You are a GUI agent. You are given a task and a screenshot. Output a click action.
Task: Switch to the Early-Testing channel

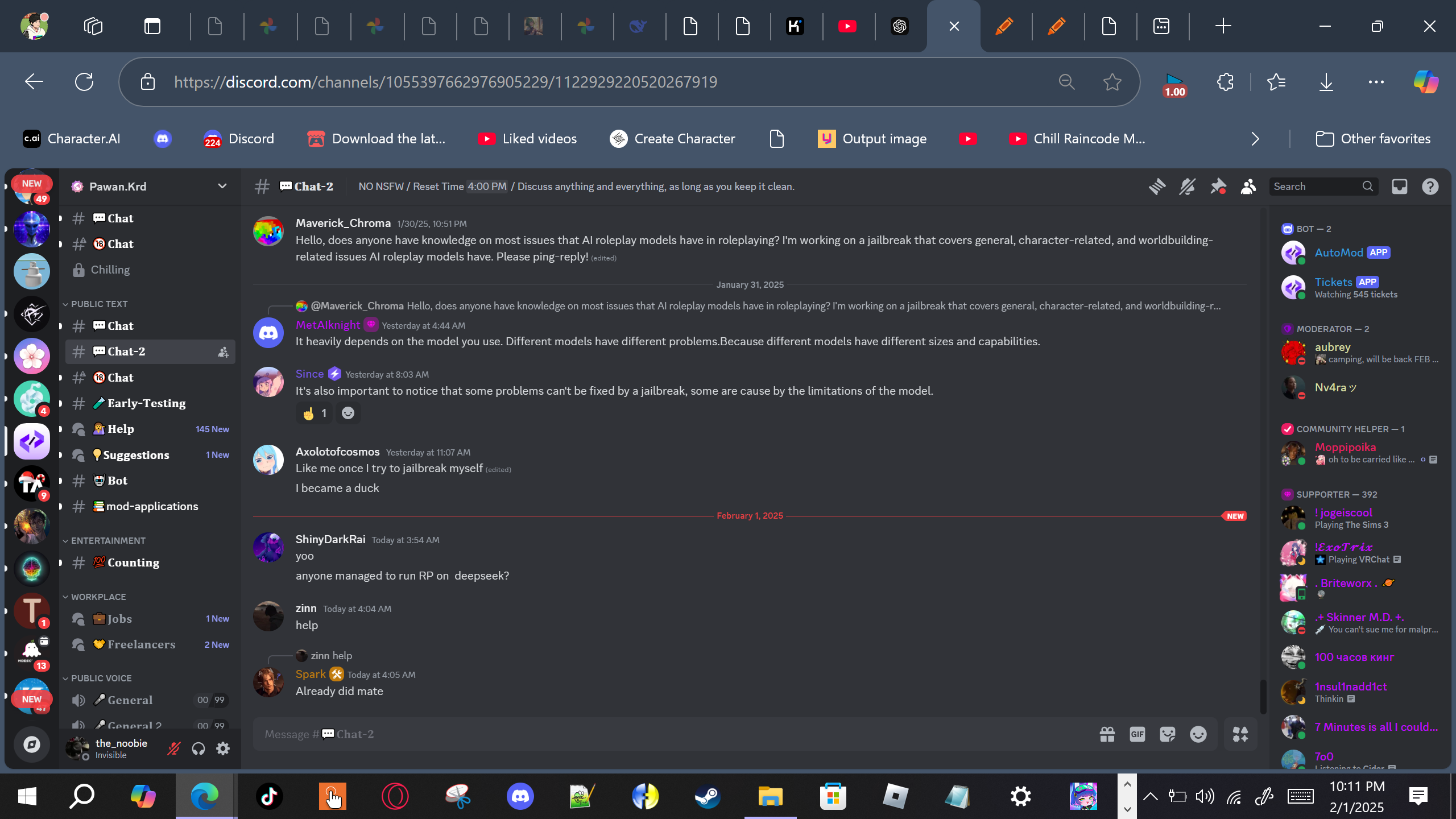click(x=150, y=403)
